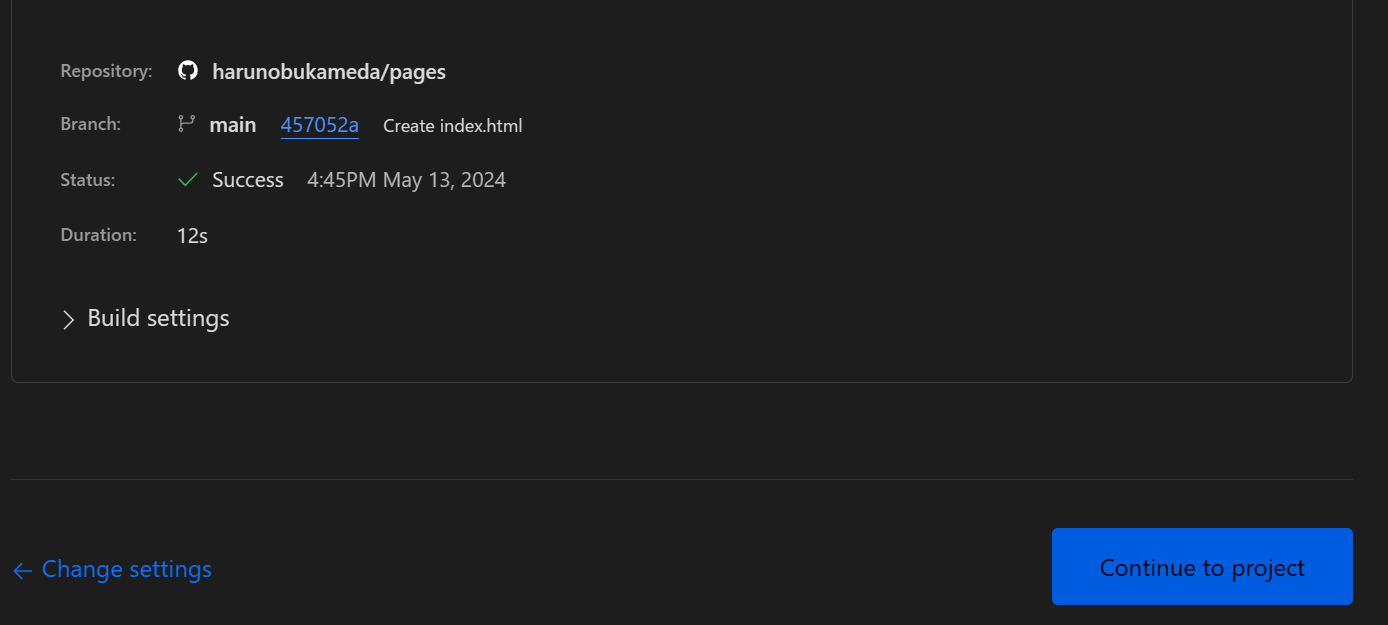Click the horizontal divider above footer
This screenshot has width=1388, height=625.
click(680, 479)
